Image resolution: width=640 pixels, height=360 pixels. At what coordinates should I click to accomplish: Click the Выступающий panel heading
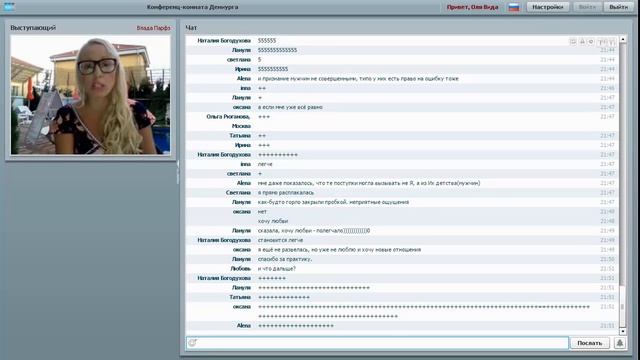pyautogui.click(x=33, y=28)
